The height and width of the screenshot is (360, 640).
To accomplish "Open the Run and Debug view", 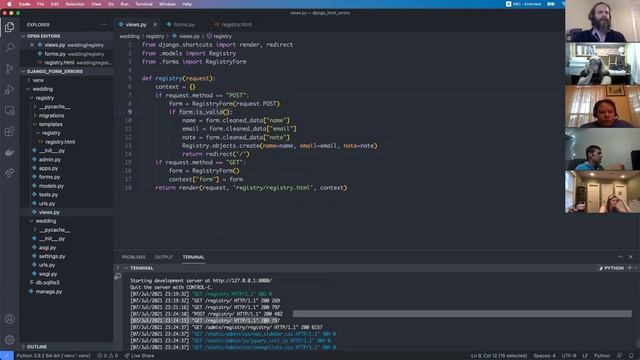I will click(x=9, y=89).
